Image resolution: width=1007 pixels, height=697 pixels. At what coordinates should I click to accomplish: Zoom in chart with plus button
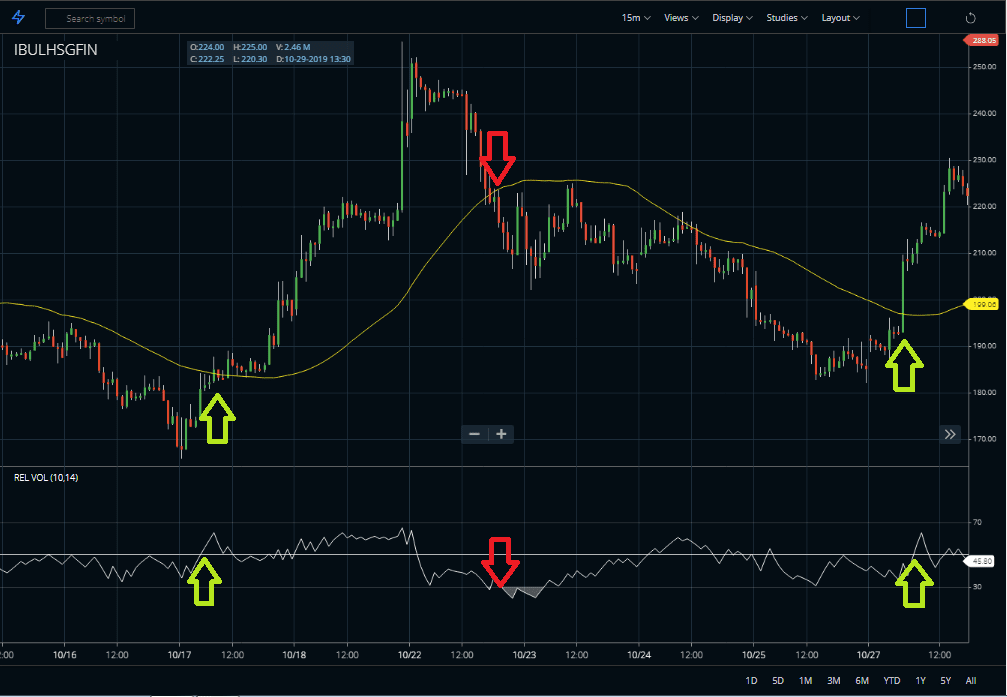(502, 434)
